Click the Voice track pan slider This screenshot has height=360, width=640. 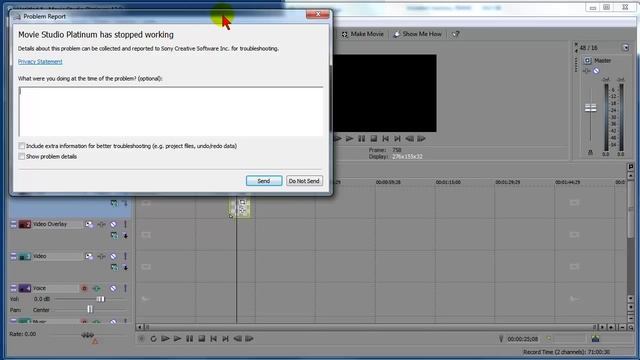90,310
